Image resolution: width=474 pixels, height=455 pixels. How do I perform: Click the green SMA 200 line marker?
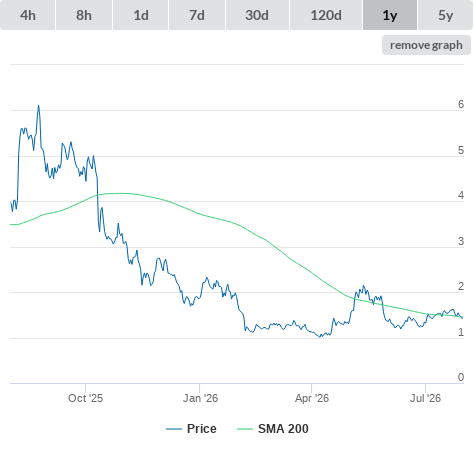click(x=245, y=429)
